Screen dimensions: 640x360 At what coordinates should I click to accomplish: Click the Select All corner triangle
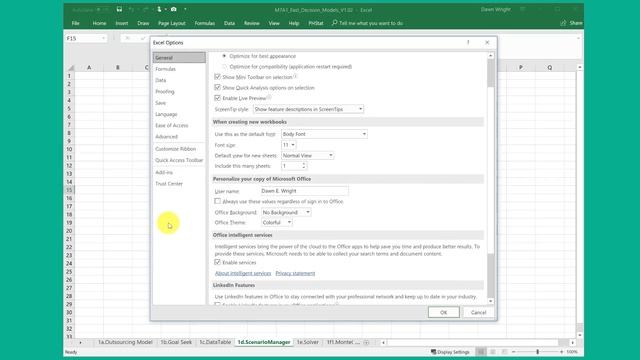pyautogui.click(x=71, y=67)
